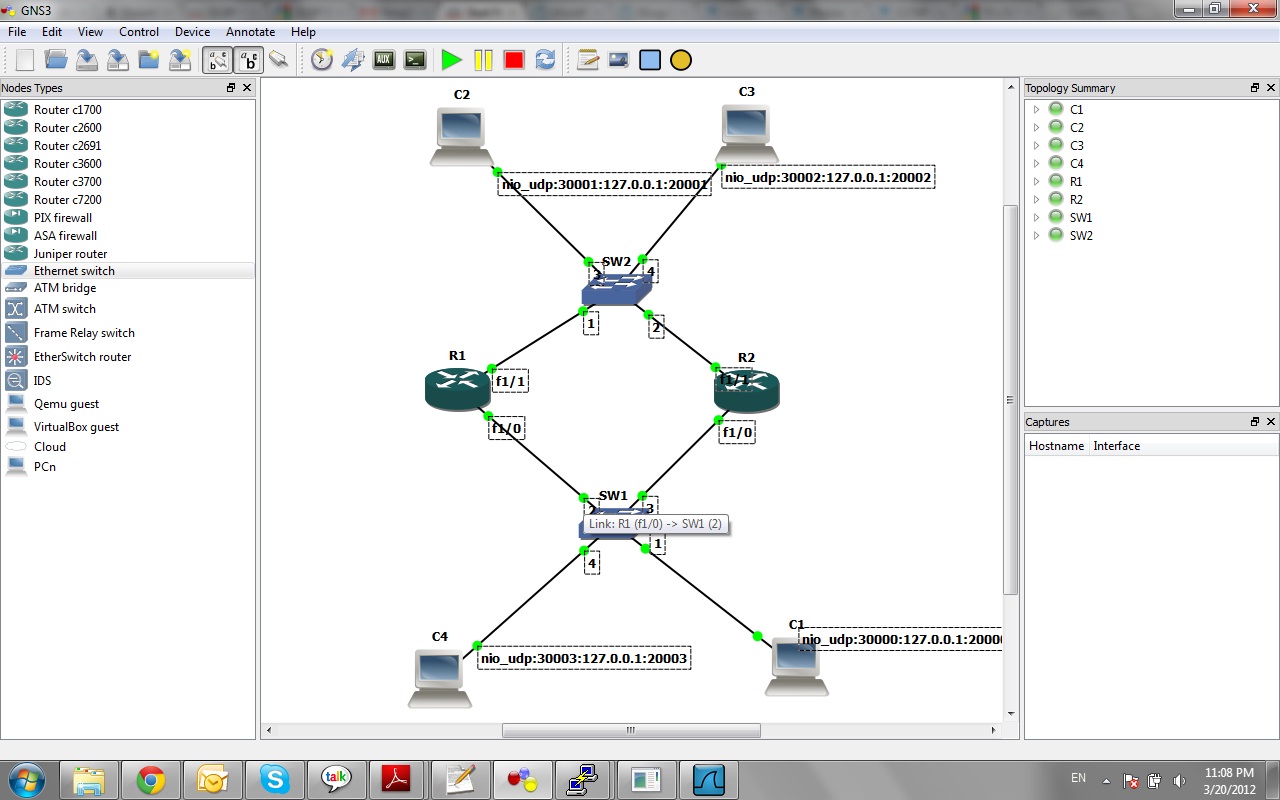Expand SW2 in Topology Summary
The width and height of the screenshot is (1280, 800).
1036,236
